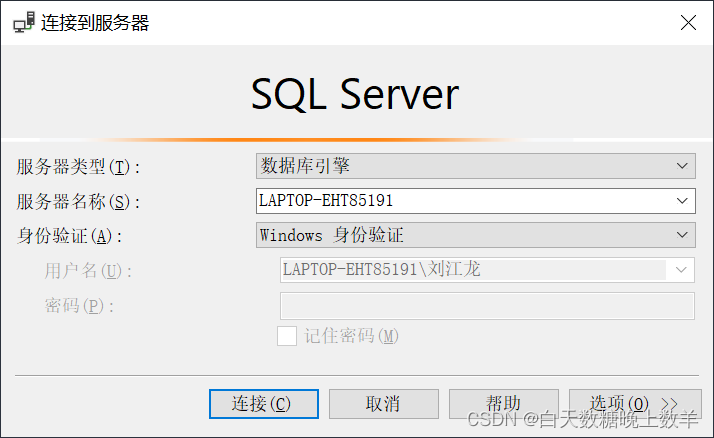Expand the 服务器名称 dropdown arrow

[682, 201]
